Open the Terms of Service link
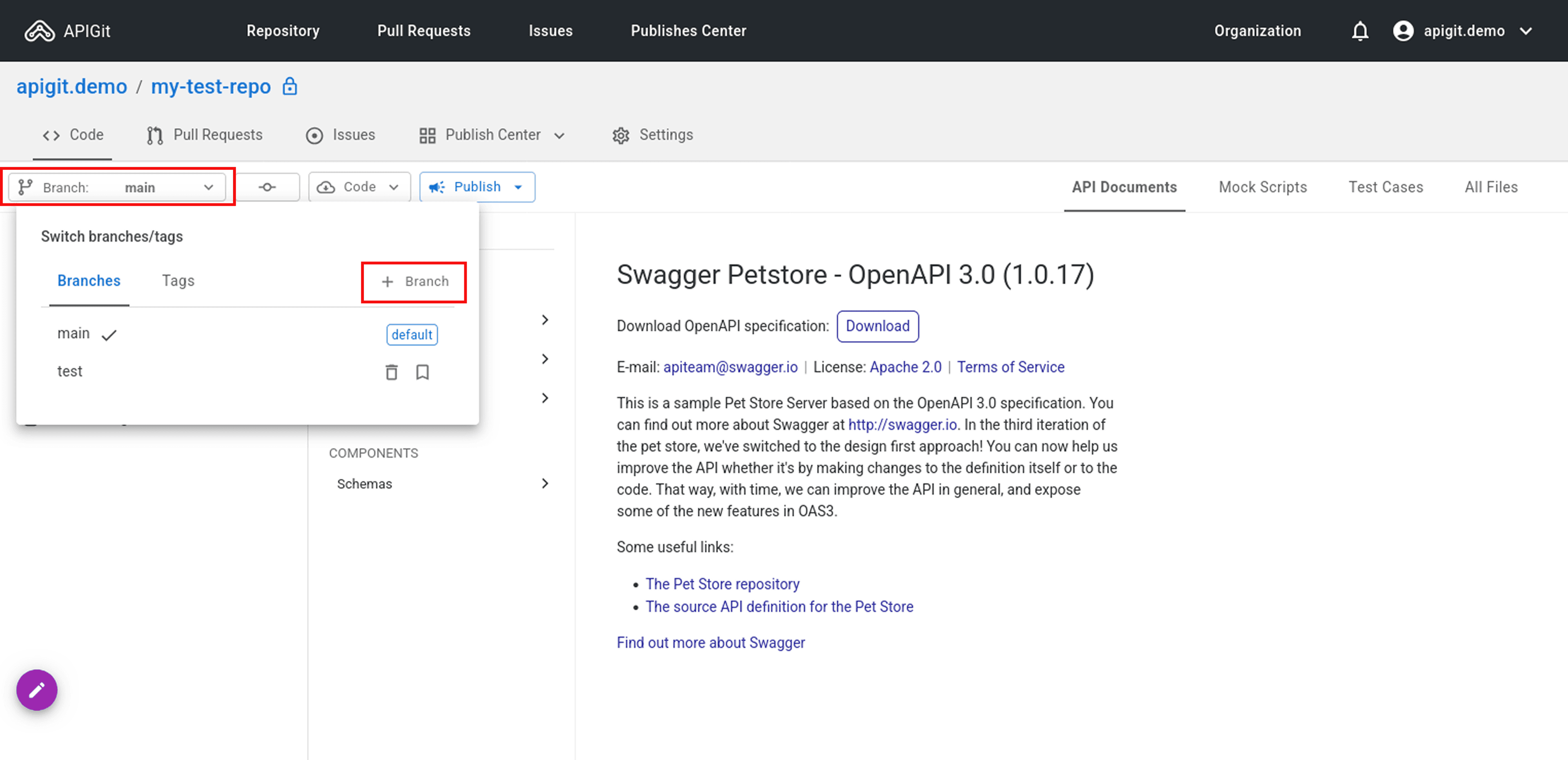Viewport: 1568px width, 760px height. [x=1011, y=367]
